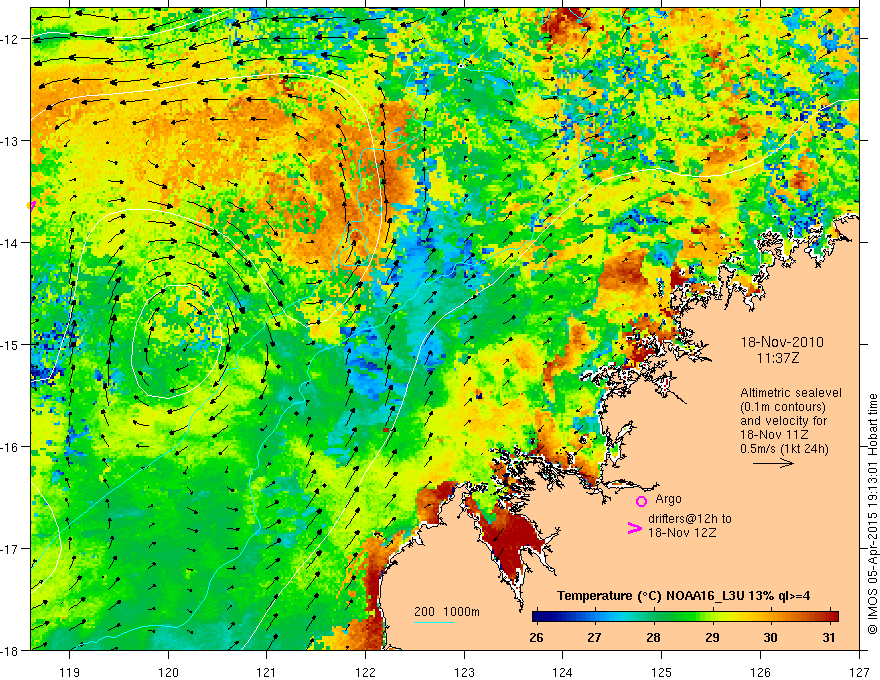The height and width of the screenshot is (680, 880).
Task: Click the '0.5m/s (1kt 24h)' label
Action: (x=785, y=448)
